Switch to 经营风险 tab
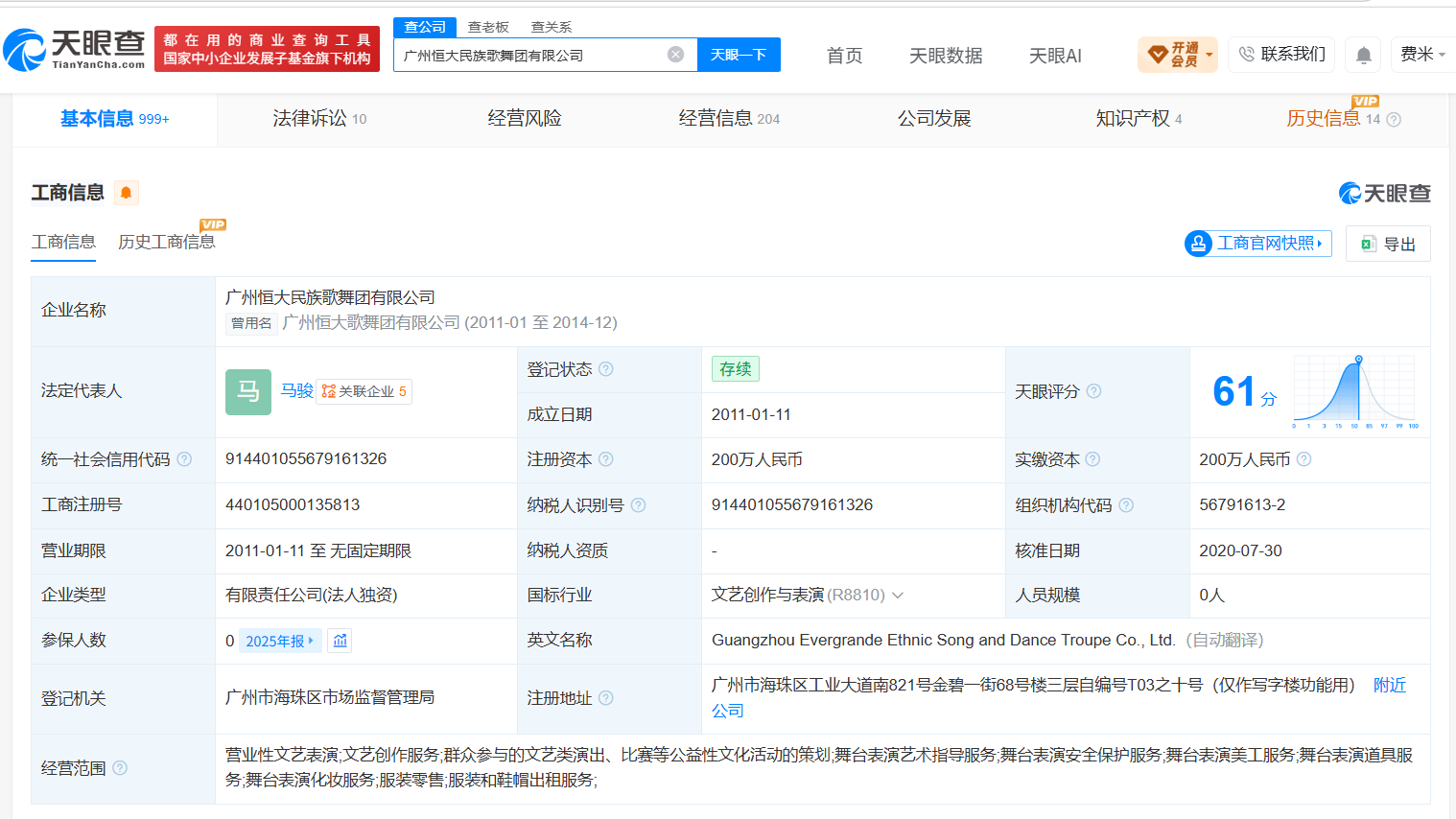Viewport: 1456px width, 819px height. 525,119
